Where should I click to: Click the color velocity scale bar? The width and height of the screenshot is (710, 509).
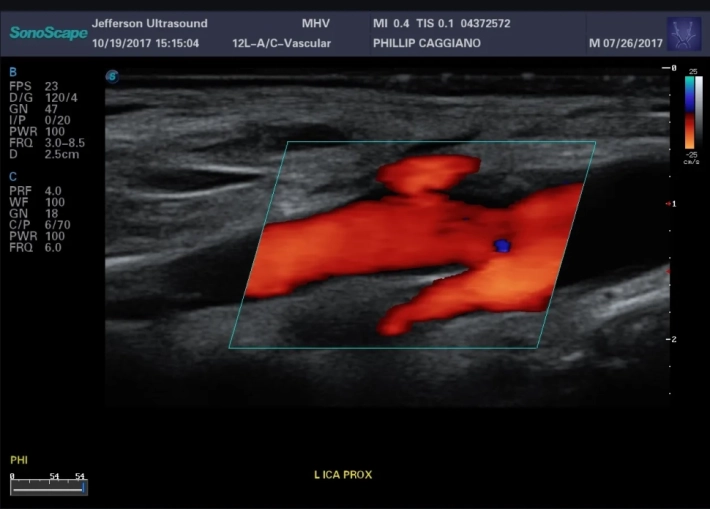tap(690, 113)
